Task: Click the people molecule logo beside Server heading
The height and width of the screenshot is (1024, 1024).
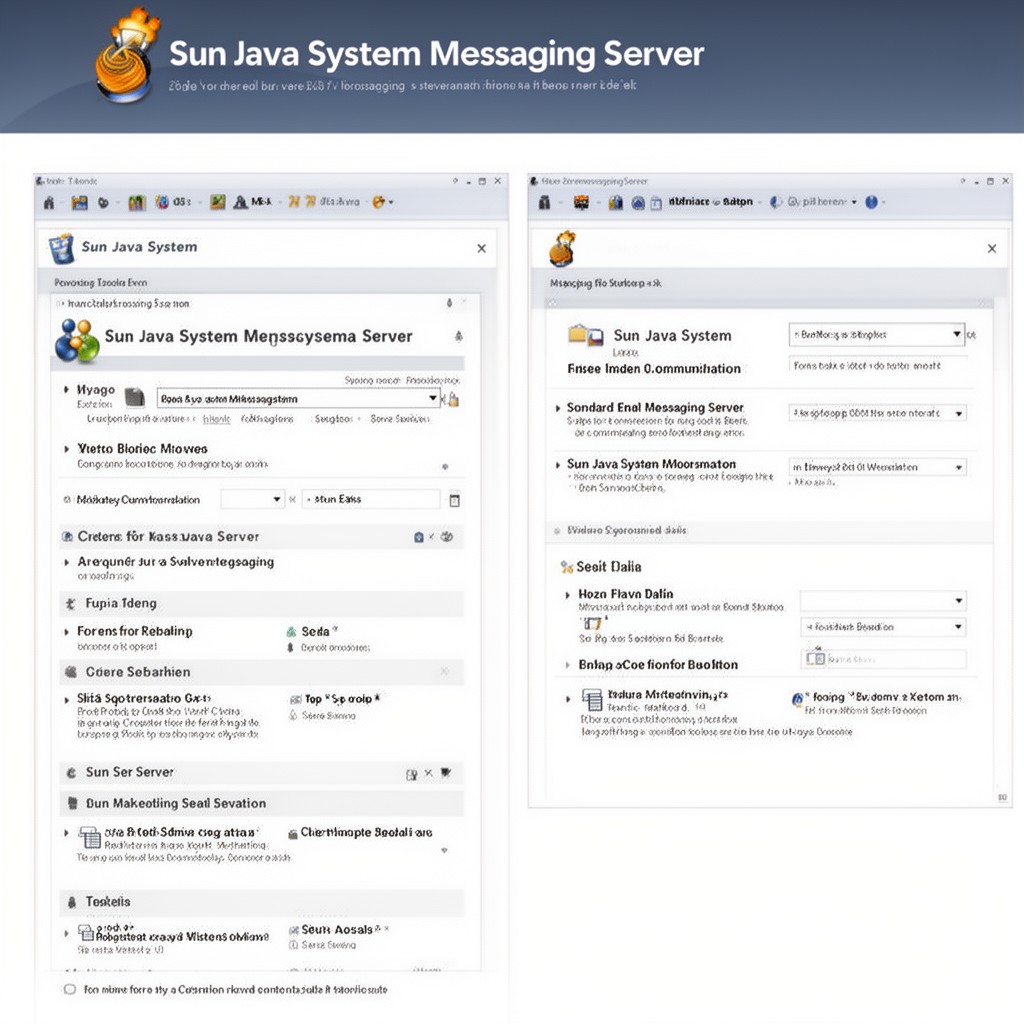Action: pyautogui.click(x=76, y=340)
